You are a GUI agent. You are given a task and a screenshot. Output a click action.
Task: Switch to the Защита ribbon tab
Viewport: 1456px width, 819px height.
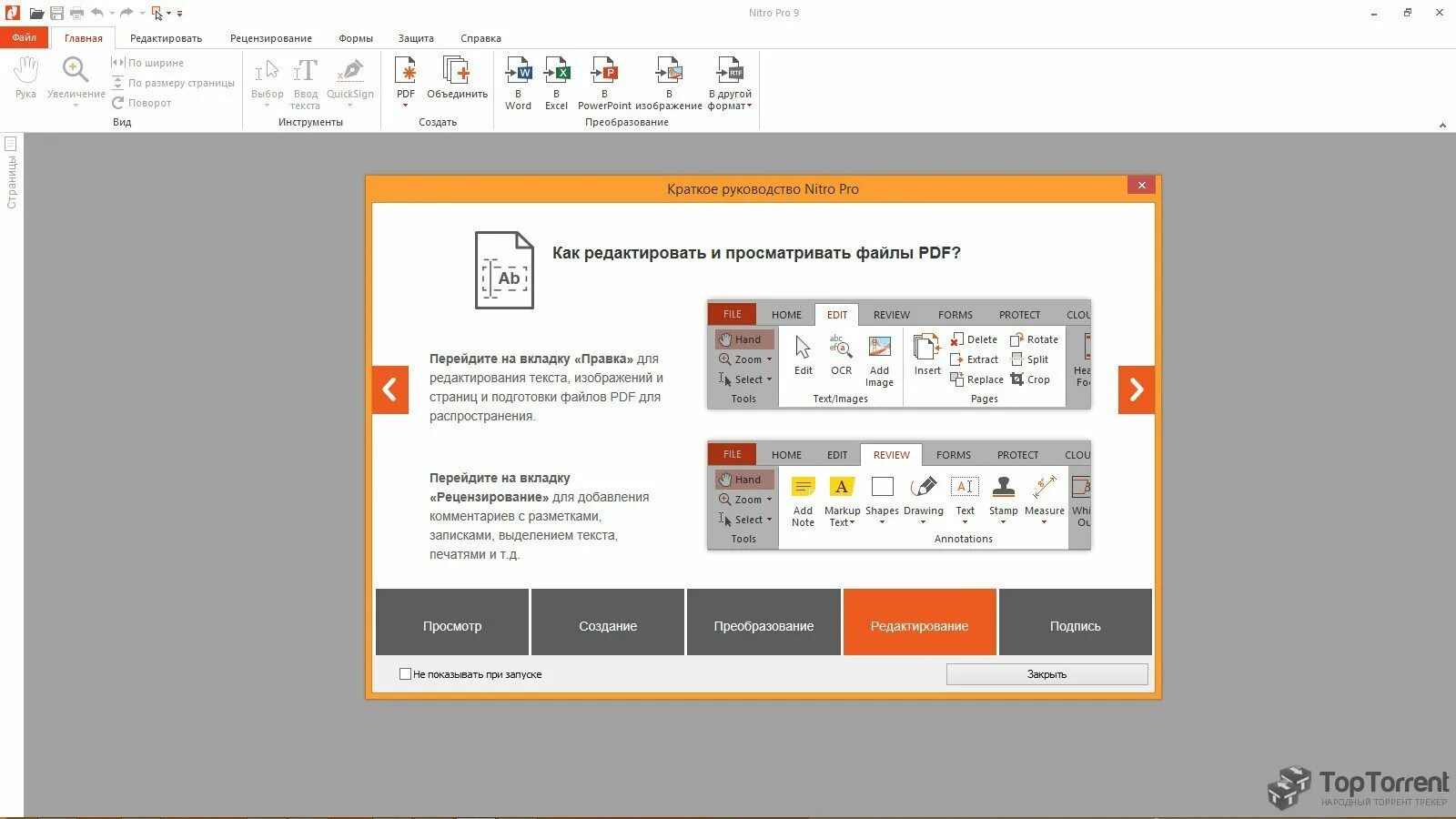(416, 38)
